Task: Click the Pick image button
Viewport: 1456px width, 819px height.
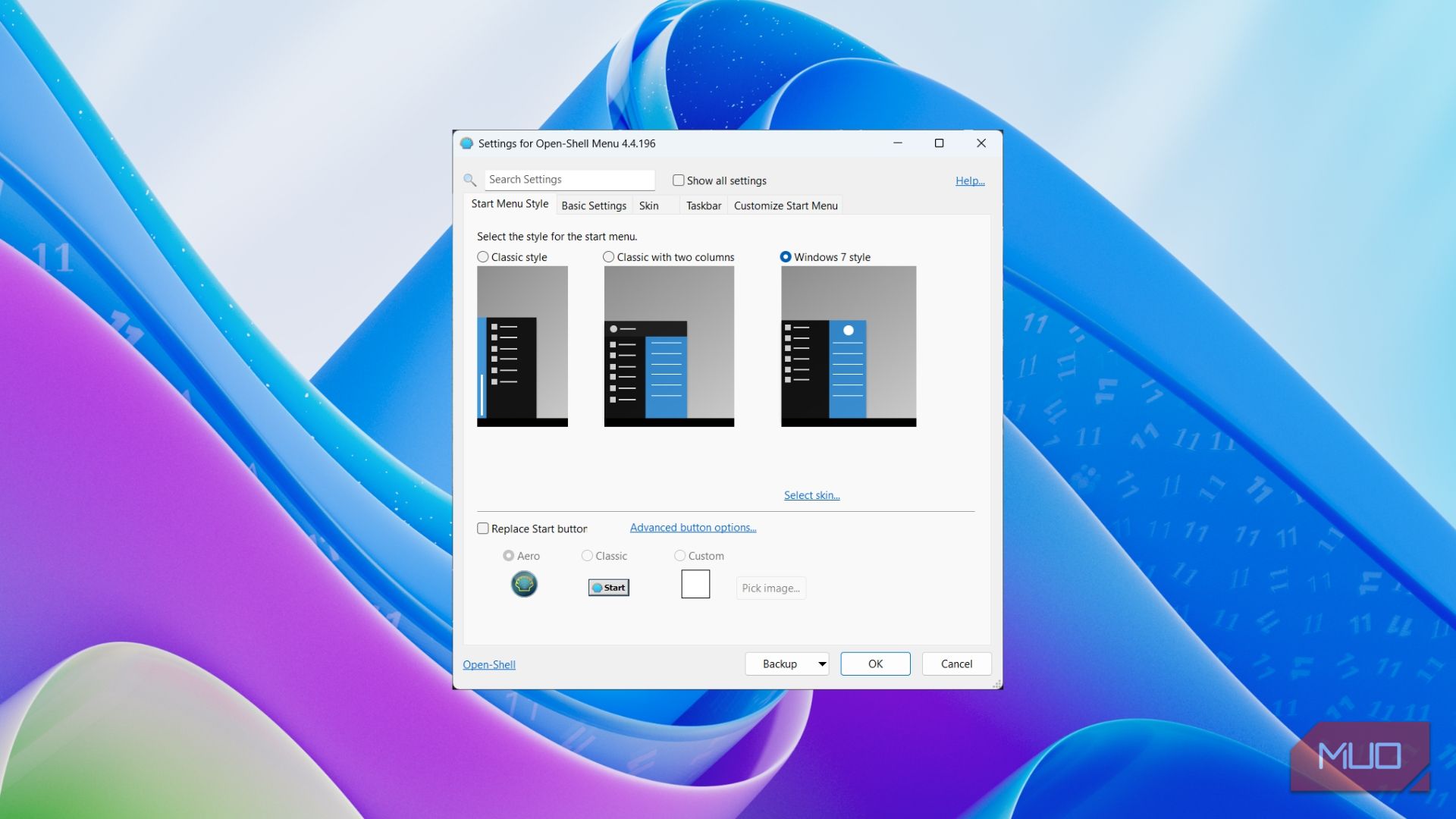Action: point(770,588)
